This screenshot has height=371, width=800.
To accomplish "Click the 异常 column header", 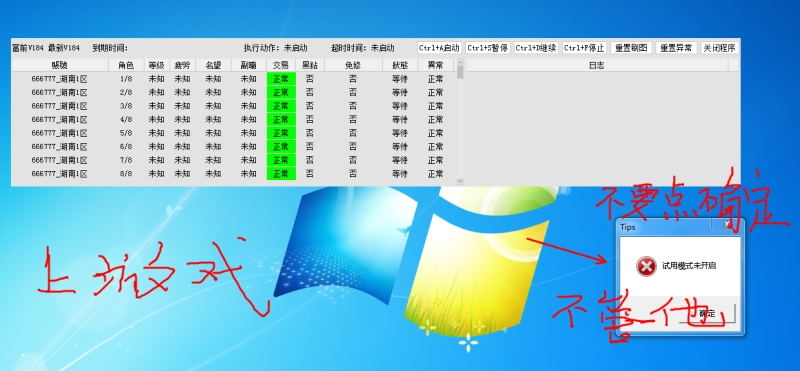I will 435,65.
